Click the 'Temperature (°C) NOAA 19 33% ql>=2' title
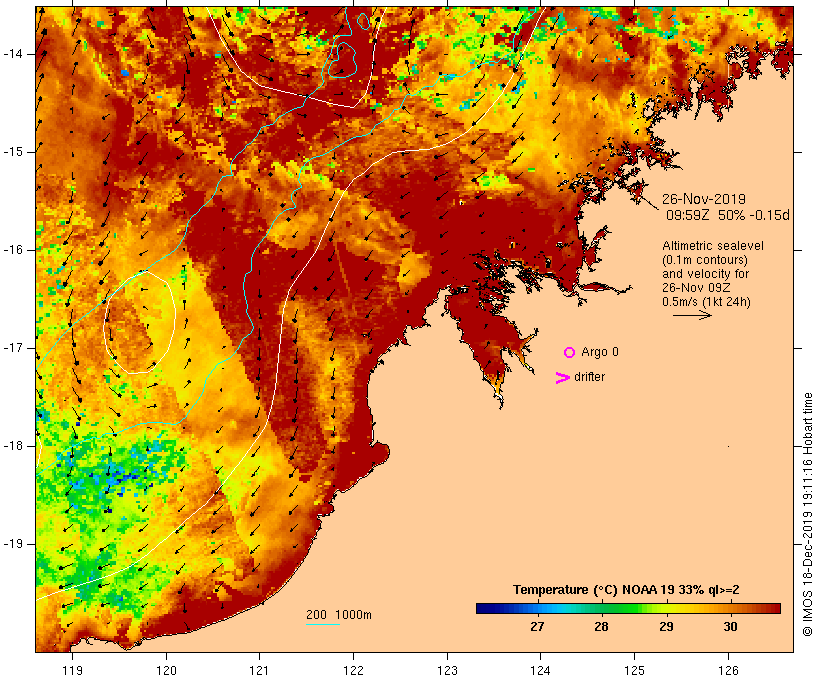 point(626,590)
